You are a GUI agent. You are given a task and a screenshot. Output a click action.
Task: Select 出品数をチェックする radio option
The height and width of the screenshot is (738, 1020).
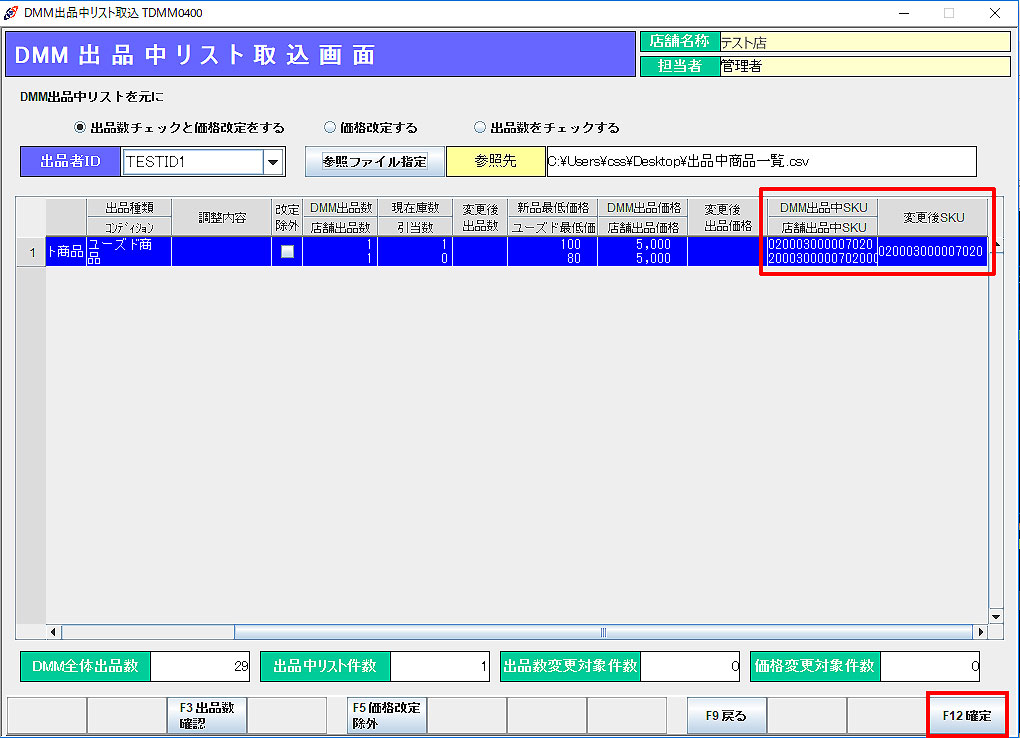click(x=480, y=128)
